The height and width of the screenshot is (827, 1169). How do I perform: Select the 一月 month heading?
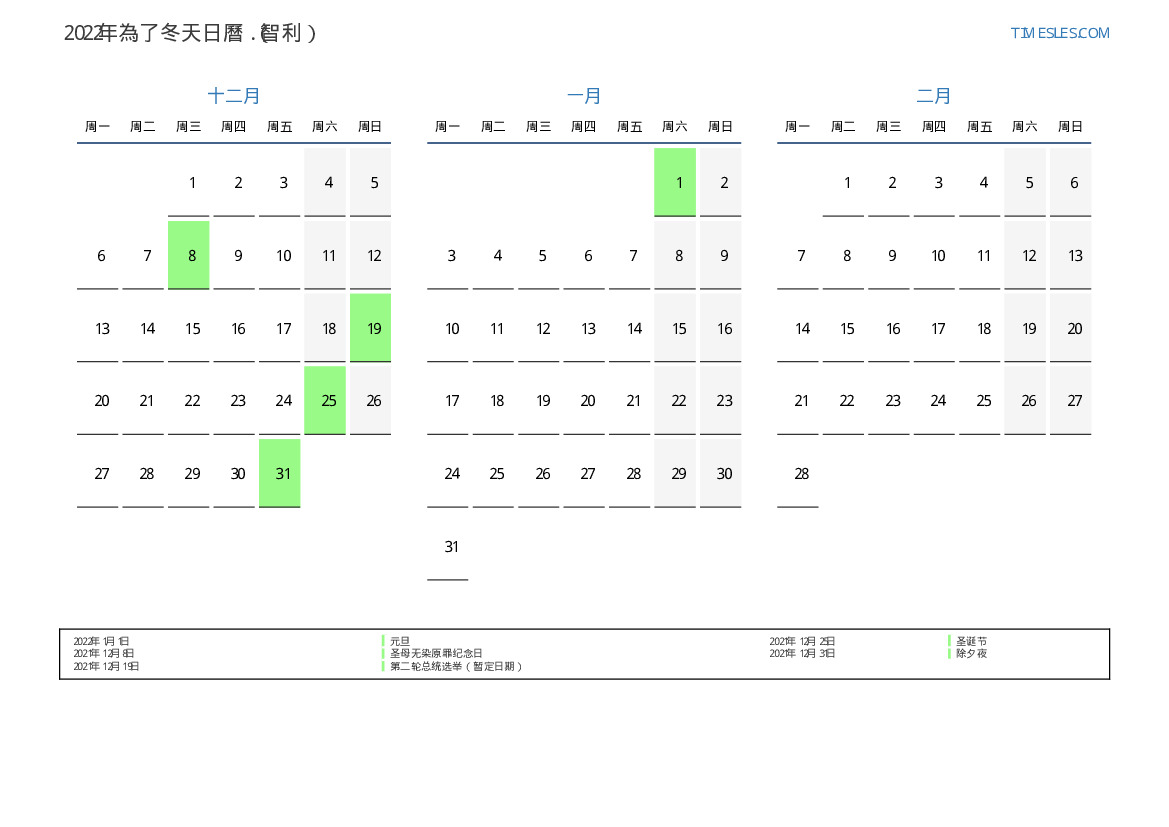tap(584, 95)
